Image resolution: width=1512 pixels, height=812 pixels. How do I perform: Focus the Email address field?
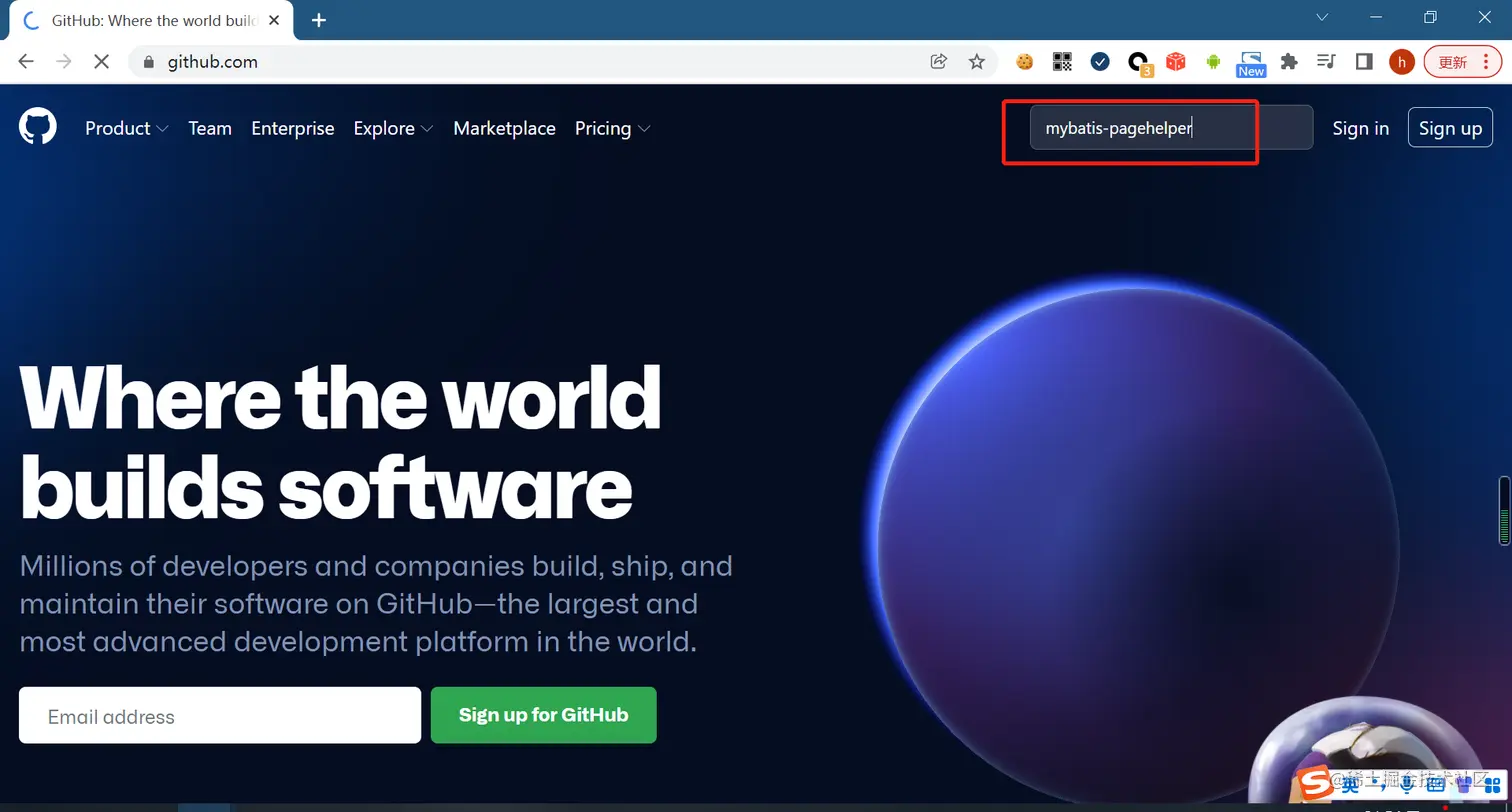coord(220,715)
